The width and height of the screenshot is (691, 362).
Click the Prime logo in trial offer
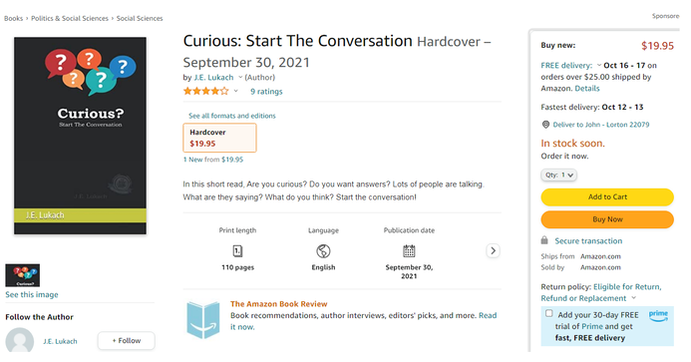point(658,316)
